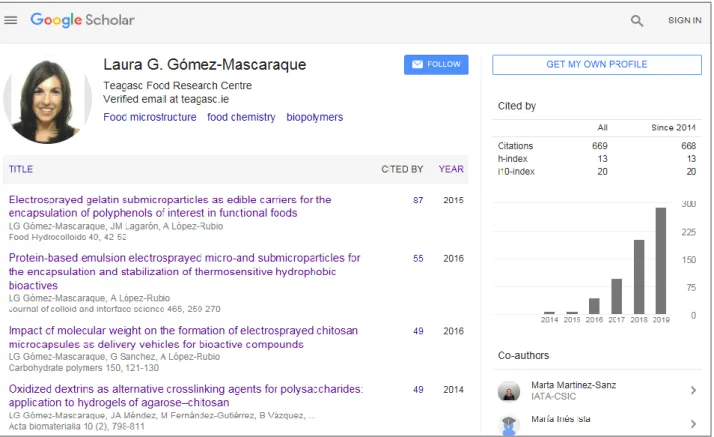Sort publications by YEAR column
The image size is (714, 437).
click(x=451, y=169)
